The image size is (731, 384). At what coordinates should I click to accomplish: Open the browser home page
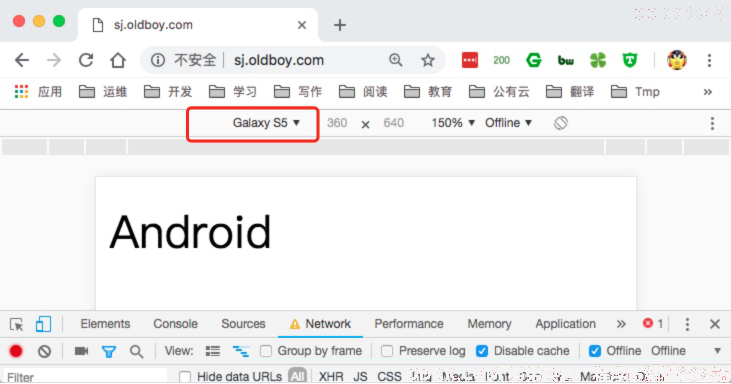point(118,60)
